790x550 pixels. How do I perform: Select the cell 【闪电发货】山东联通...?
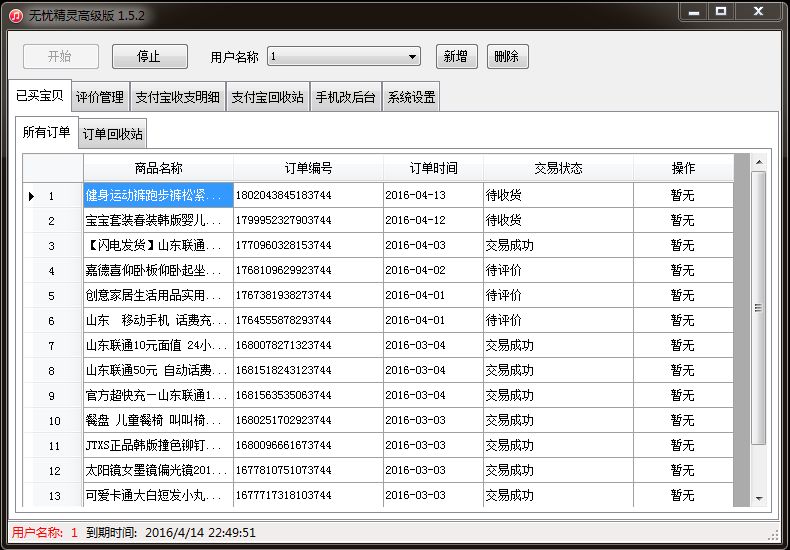coord(158,245)
